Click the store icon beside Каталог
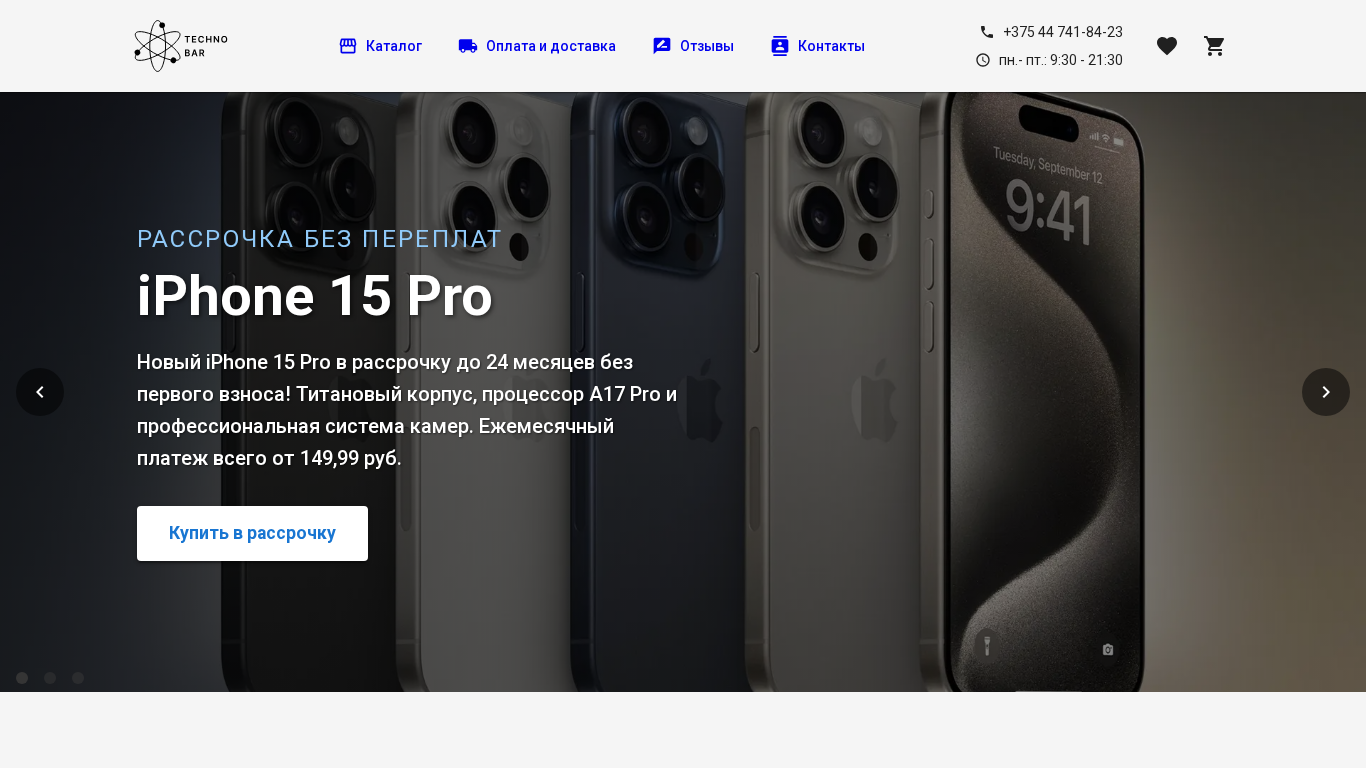Viewport: 1366px width, 768px height. point(348,46)
